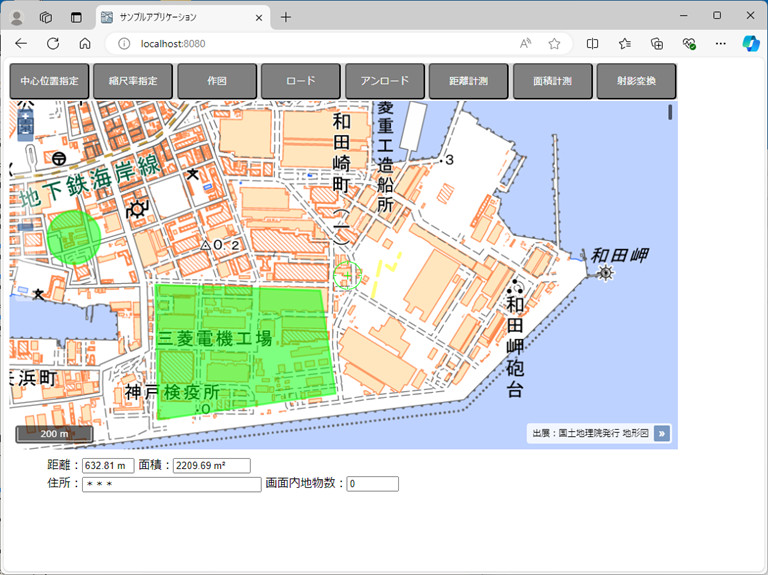Image resolution: width=768 pixels, height=575 pixels.
Task: Start area measurement with 面積計測
Action: coord(552,81)
